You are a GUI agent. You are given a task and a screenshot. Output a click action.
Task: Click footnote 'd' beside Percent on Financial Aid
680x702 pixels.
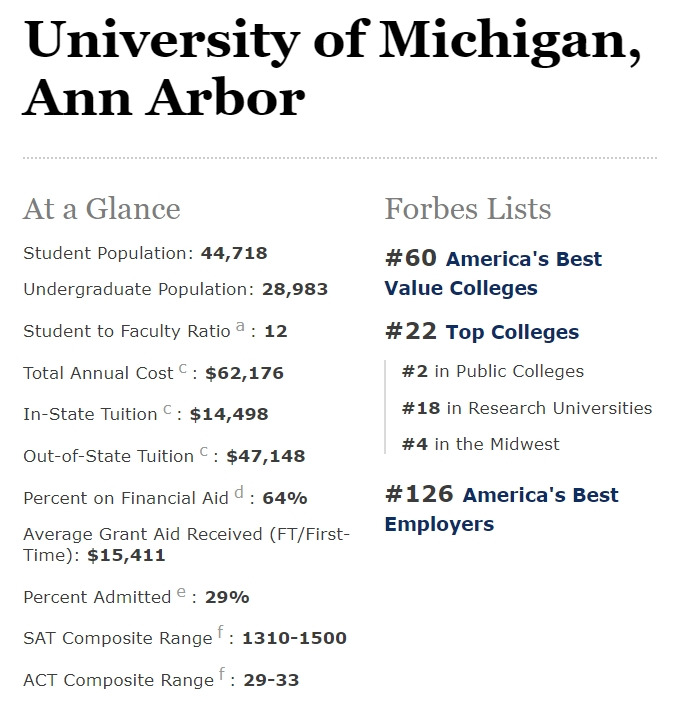click(x=239, y=492)
